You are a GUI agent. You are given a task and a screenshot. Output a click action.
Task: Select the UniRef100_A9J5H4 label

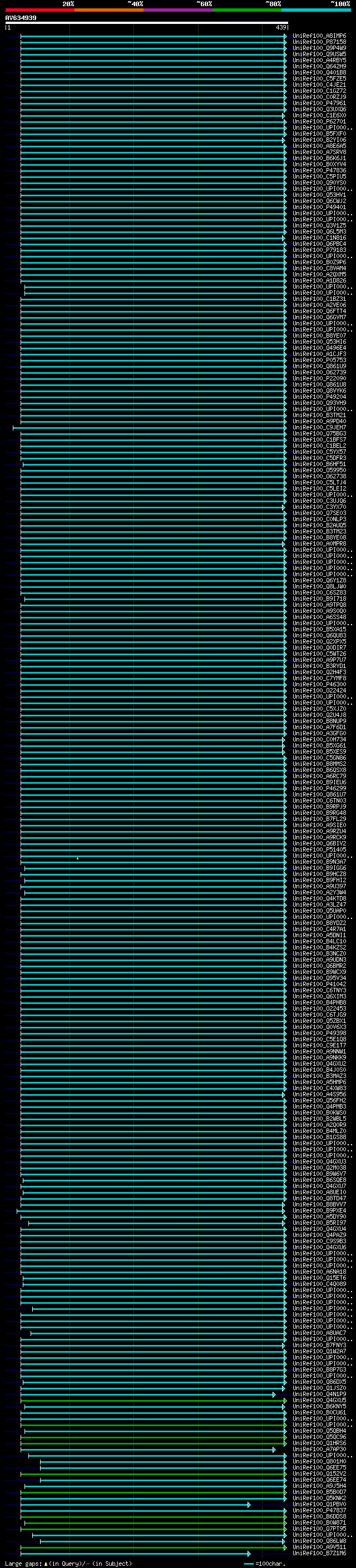(x=319, y=1486)
